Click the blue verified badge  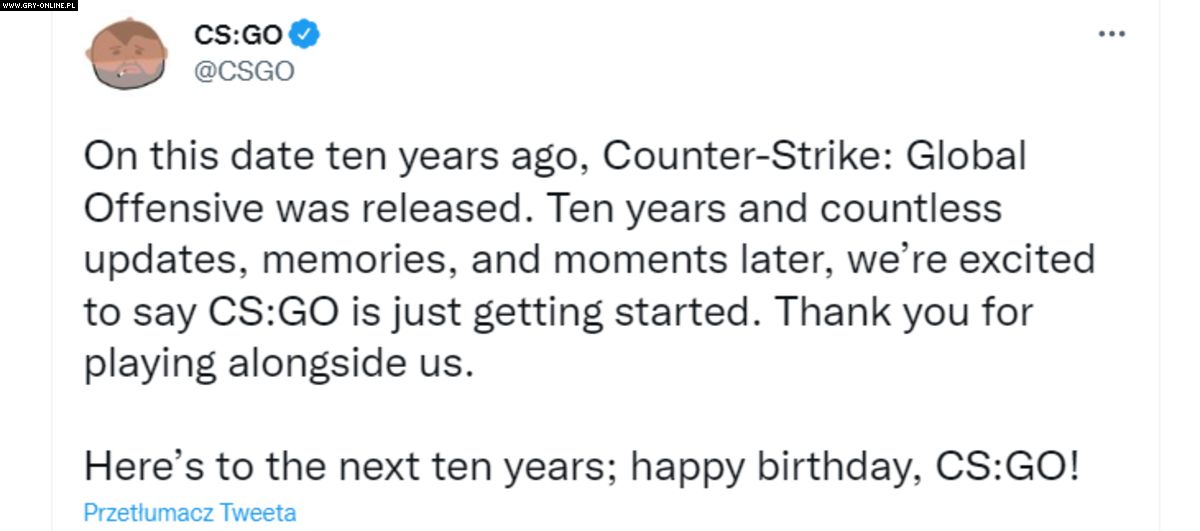point(305,37)
